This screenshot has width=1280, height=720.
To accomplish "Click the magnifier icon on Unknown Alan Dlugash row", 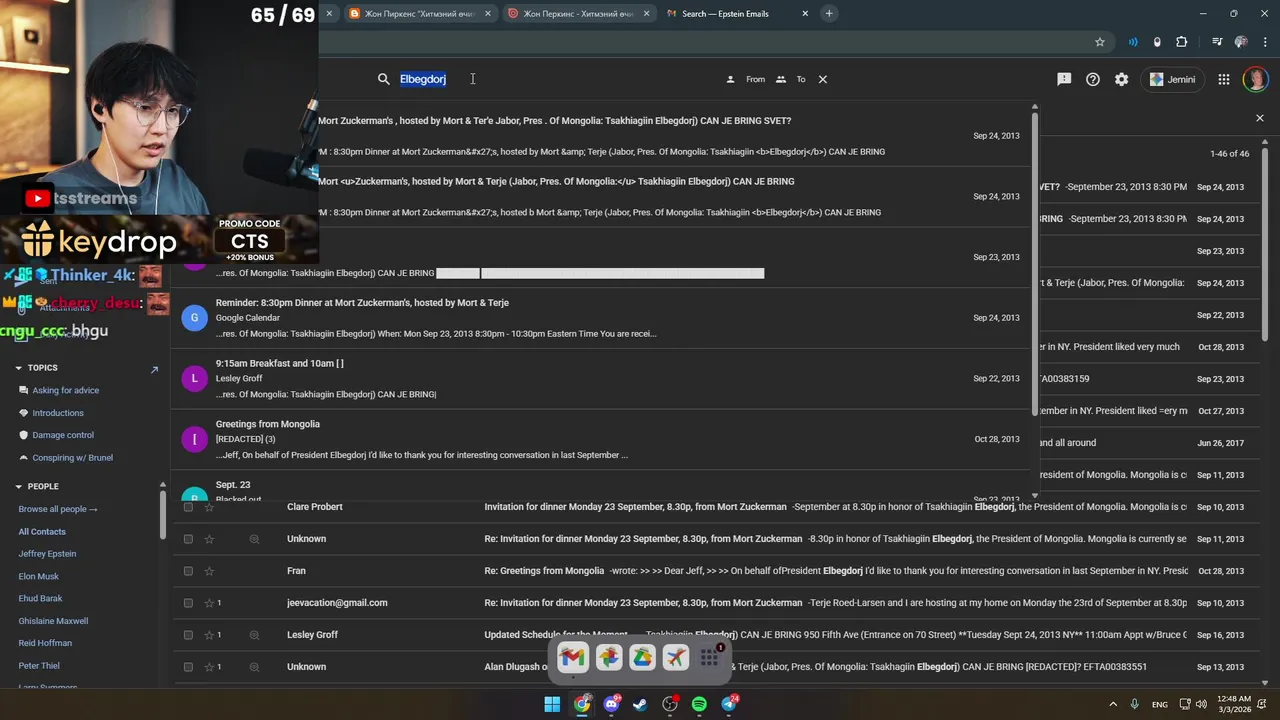I will point(254,667).
